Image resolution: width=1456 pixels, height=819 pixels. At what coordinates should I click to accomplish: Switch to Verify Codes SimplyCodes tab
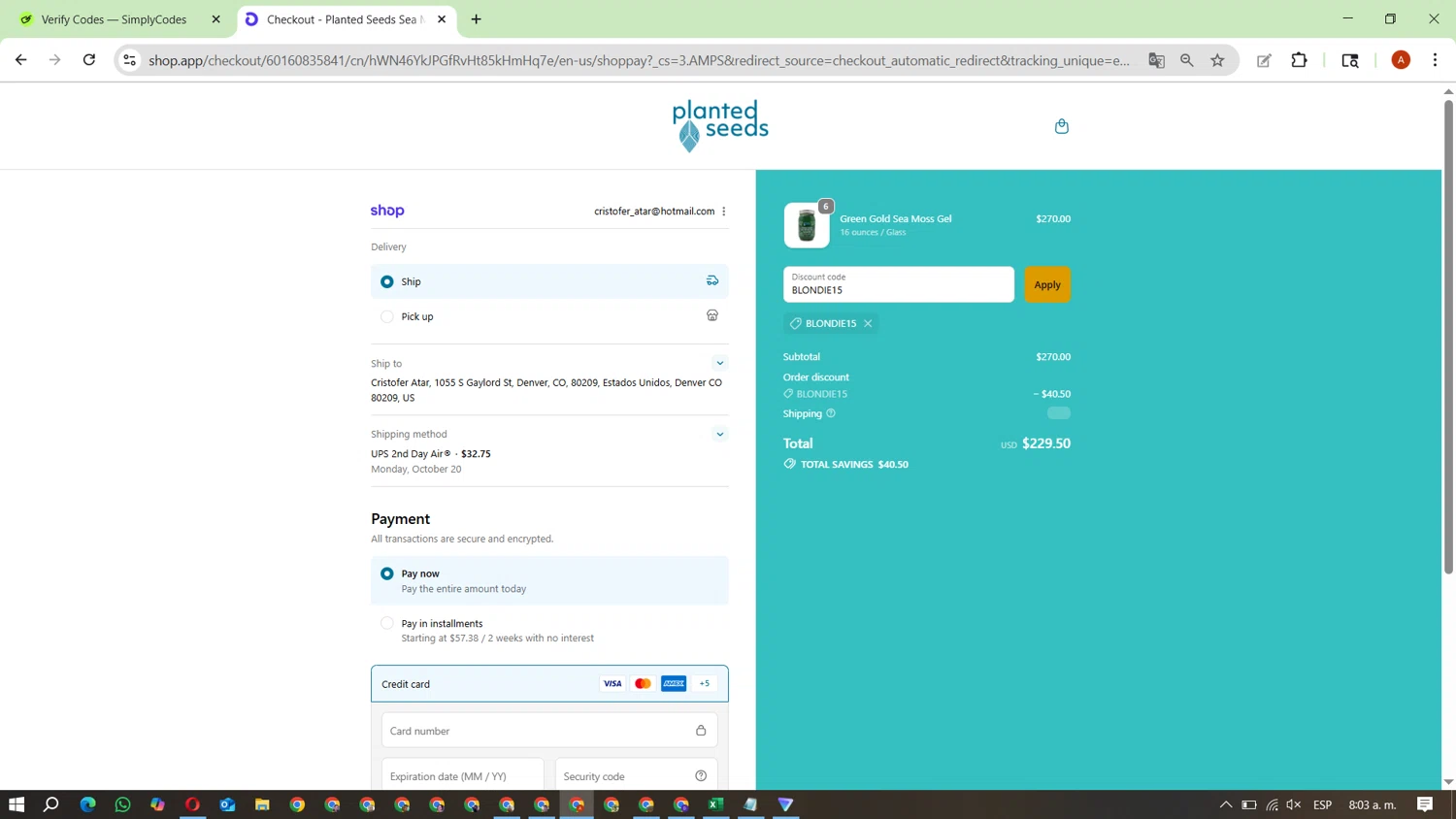tap(120, 19)
